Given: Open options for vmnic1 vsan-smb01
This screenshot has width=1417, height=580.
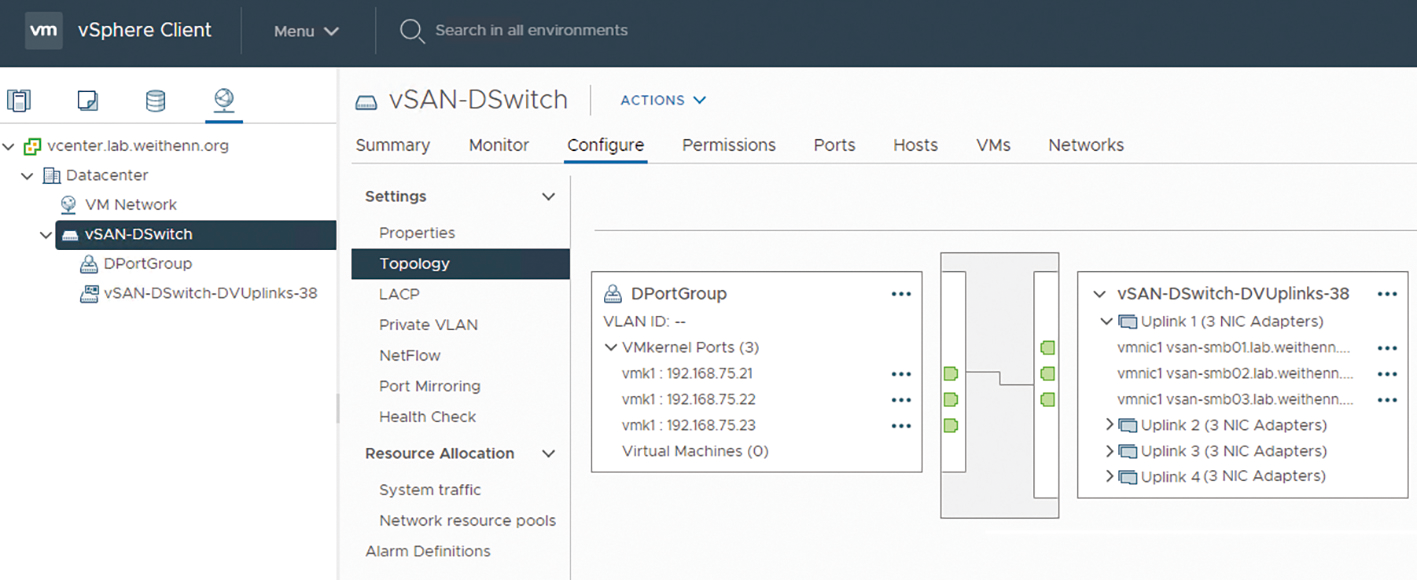Looking at the screenshot, I should point(1387,348).
